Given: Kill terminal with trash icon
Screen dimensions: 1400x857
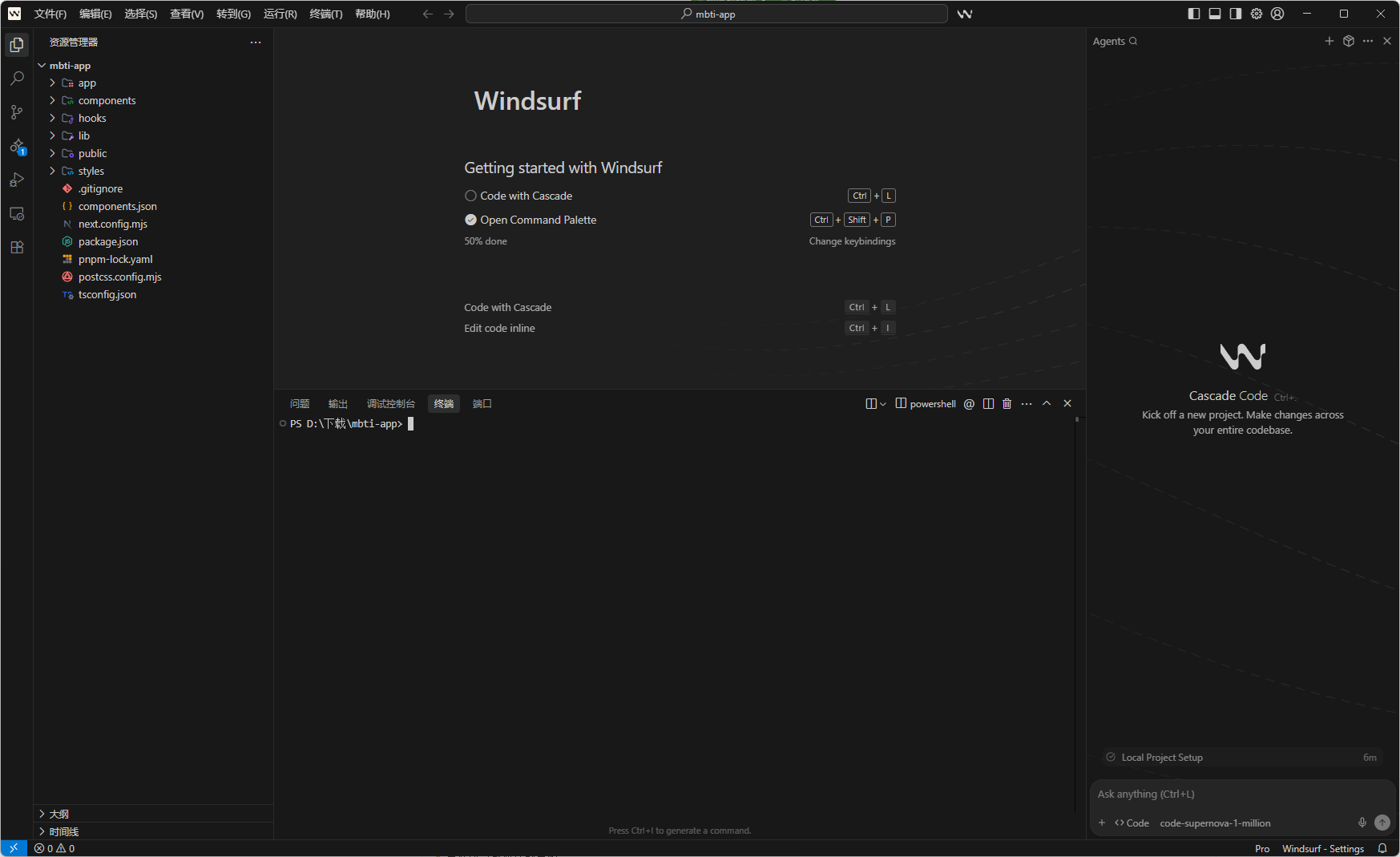Looking at the screenshot, I should coord(1007,404).
